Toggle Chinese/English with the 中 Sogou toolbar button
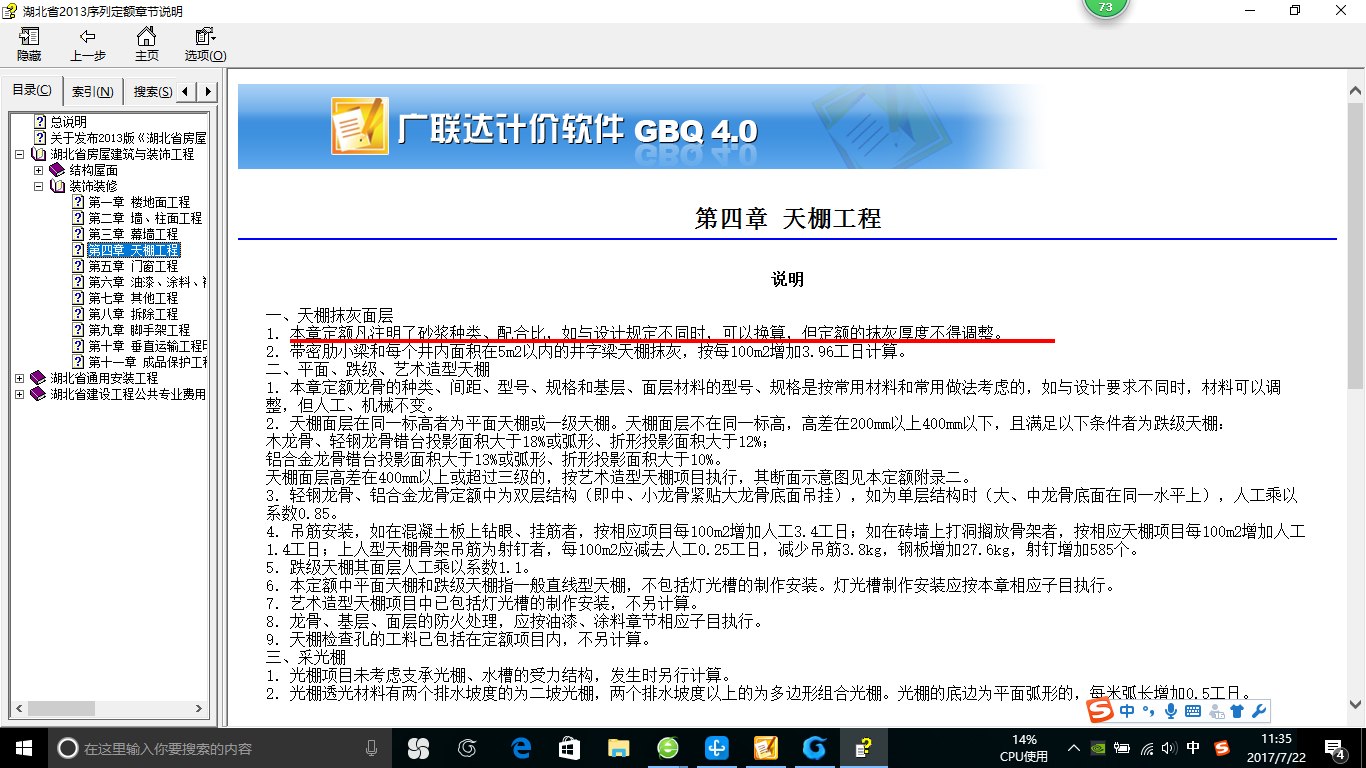1366x768 pixels. 1127,711
